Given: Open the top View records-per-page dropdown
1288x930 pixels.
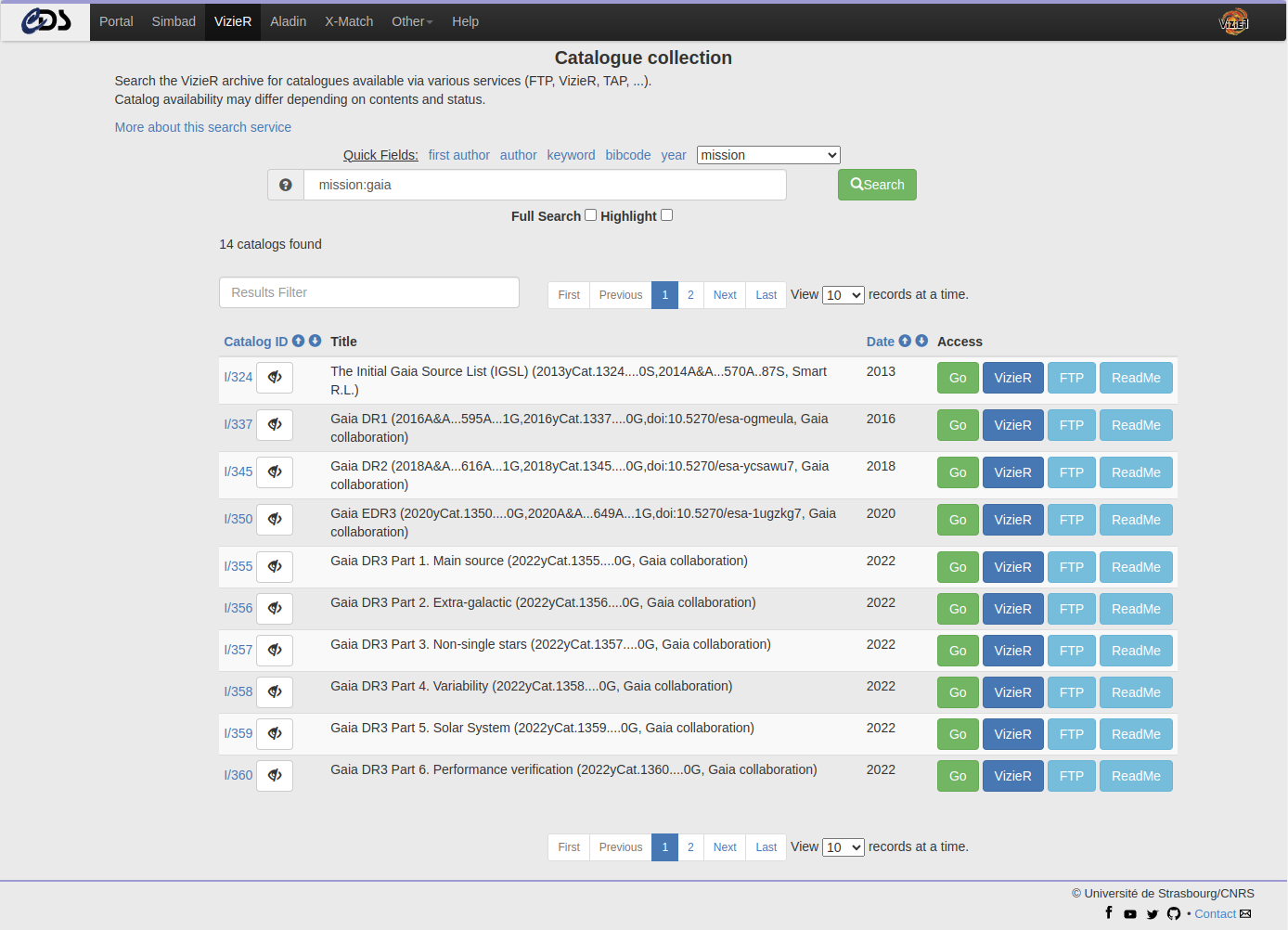Looking at the screenshot, I should [x=844, y=295].
